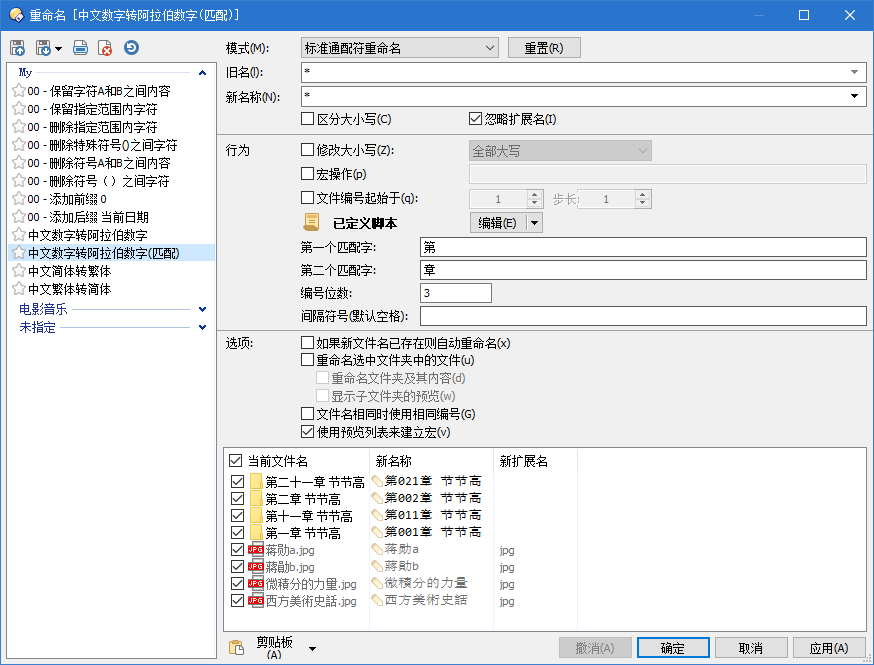874x665 pixels.
Task: Uncheck the 忽略扩展名(I) checkbox
Action: tap(476, 119)
